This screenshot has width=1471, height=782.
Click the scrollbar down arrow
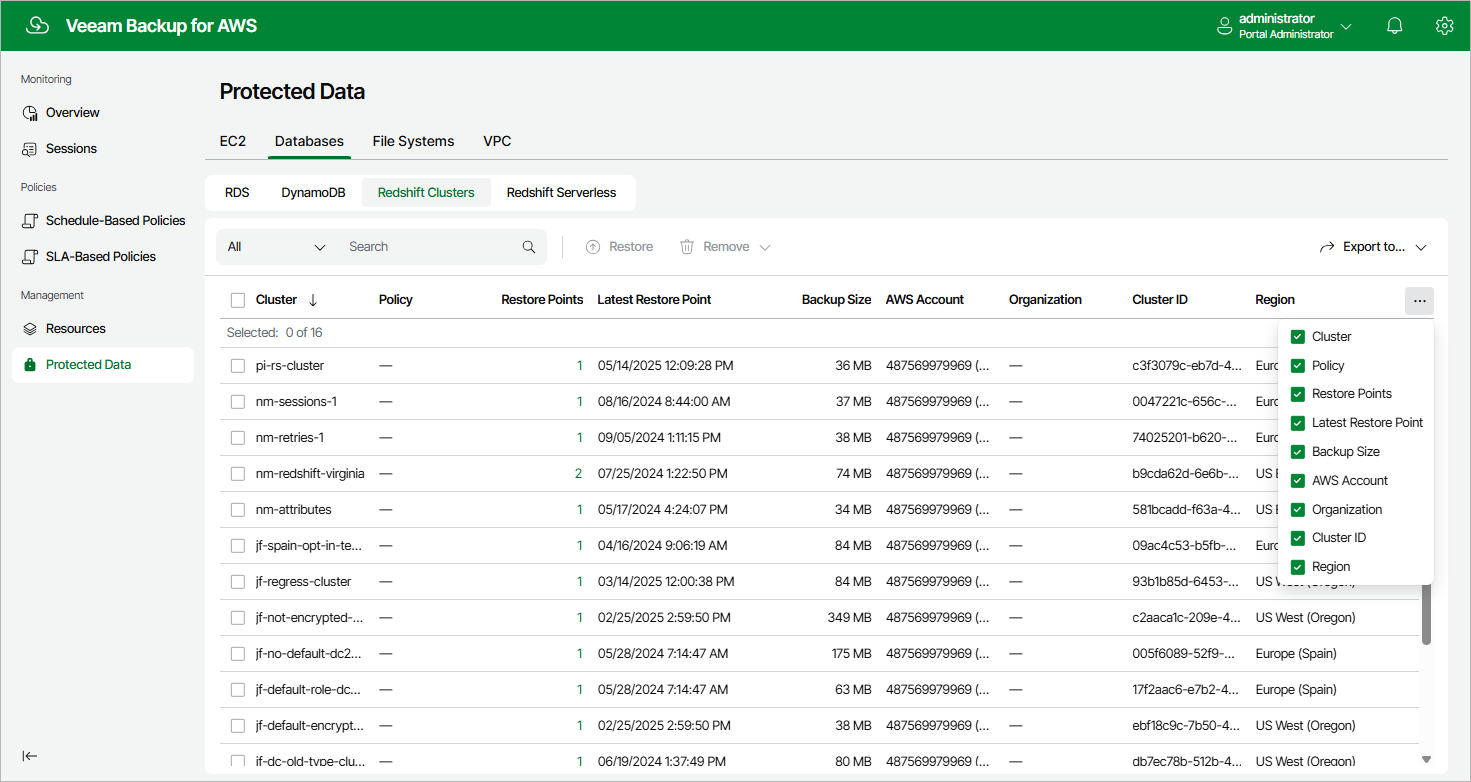[x=1426, y=760]
